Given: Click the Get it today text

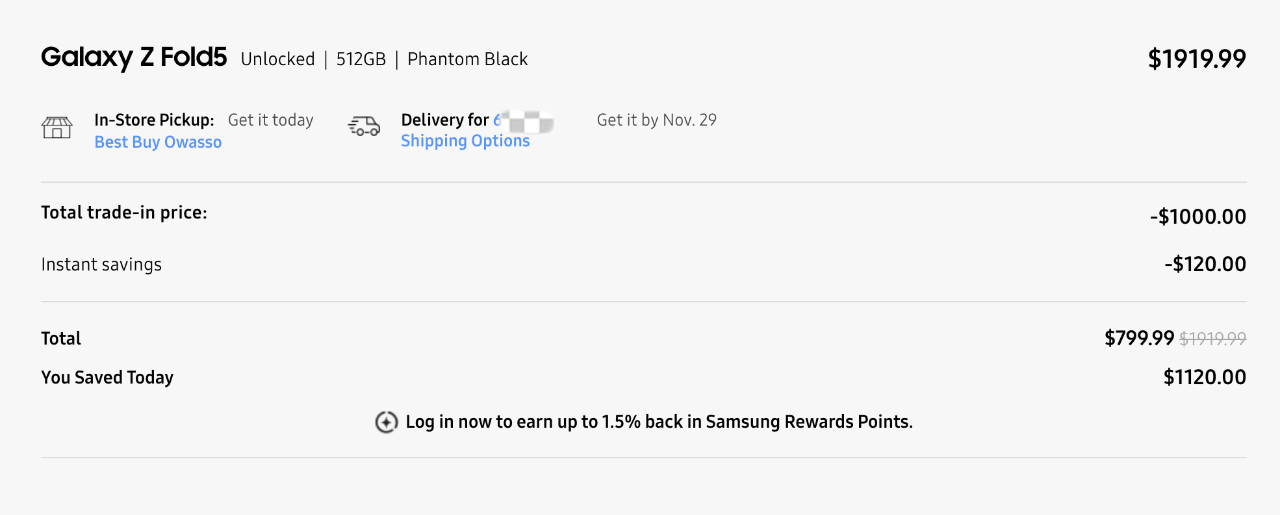Looking at the screenshot, I should (271, 120).
